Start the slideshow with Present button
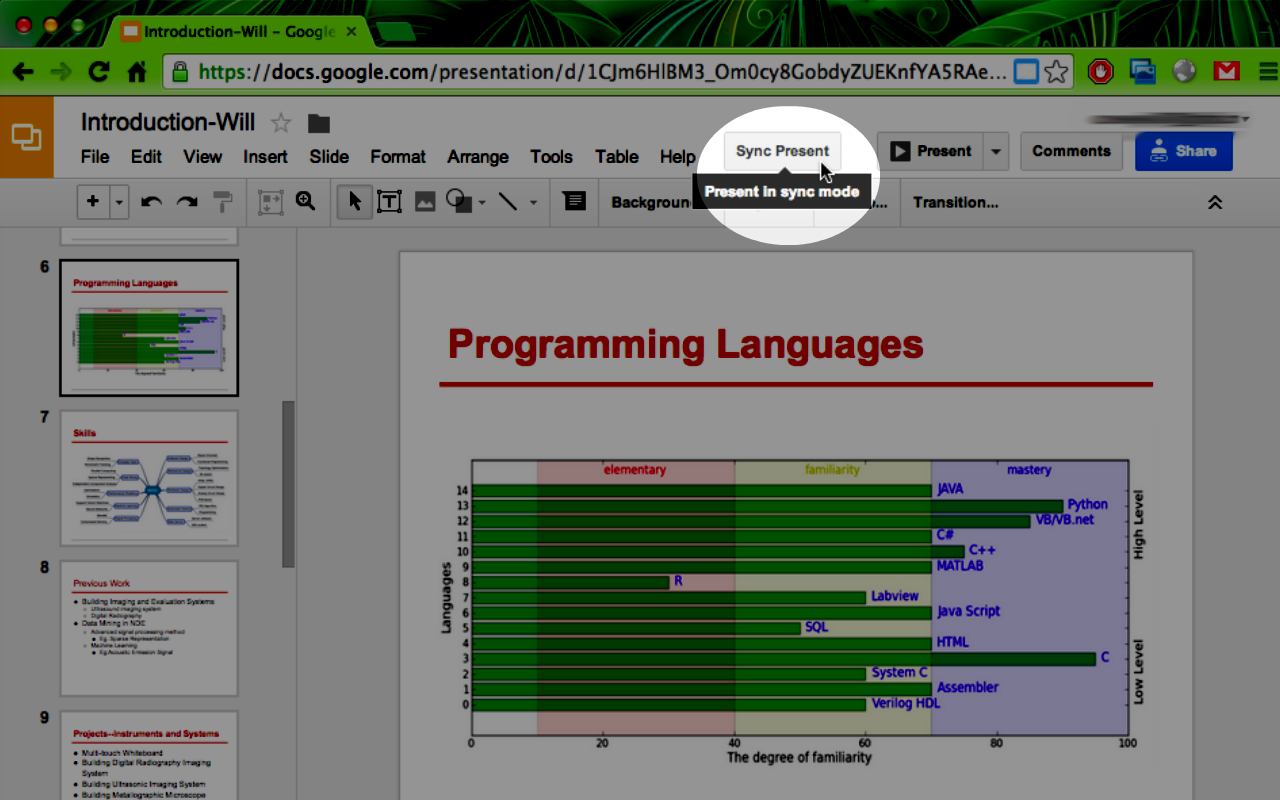The image size is (1280, 800). tap(931, 151)
